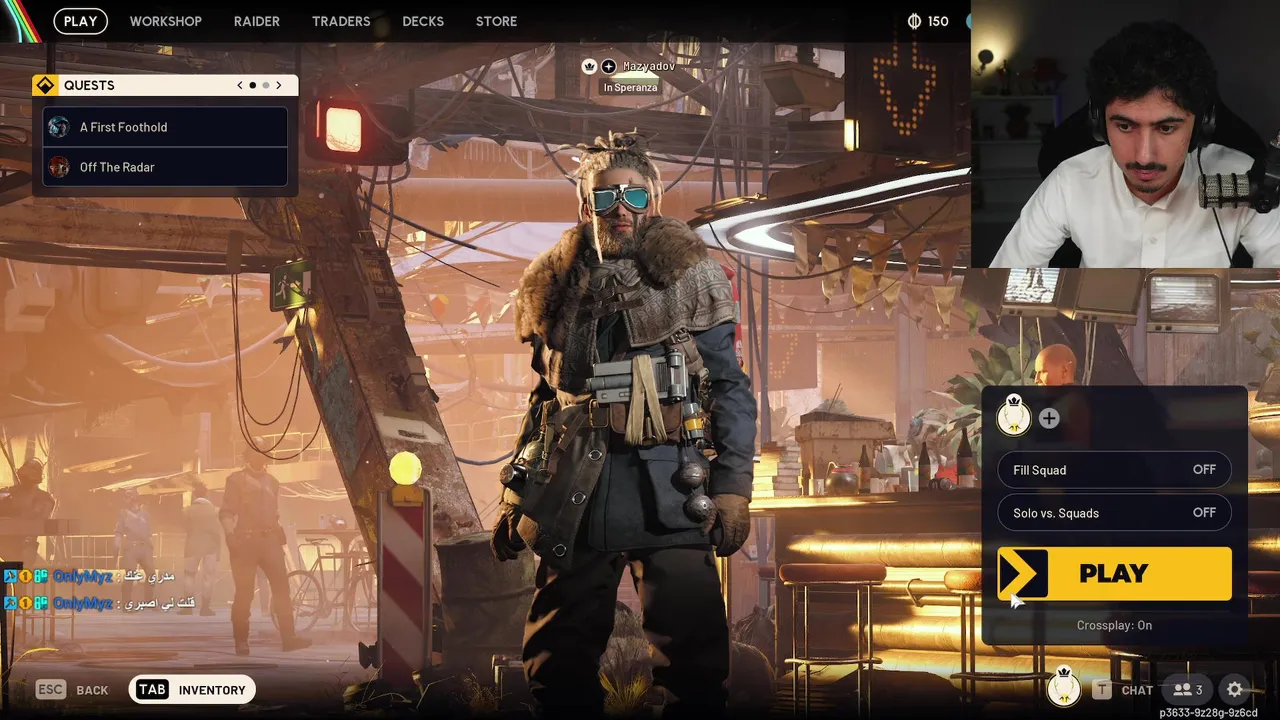The image size is (1280, 720).
Task: Click the ESC Back button
Action: tap(72, 690)
